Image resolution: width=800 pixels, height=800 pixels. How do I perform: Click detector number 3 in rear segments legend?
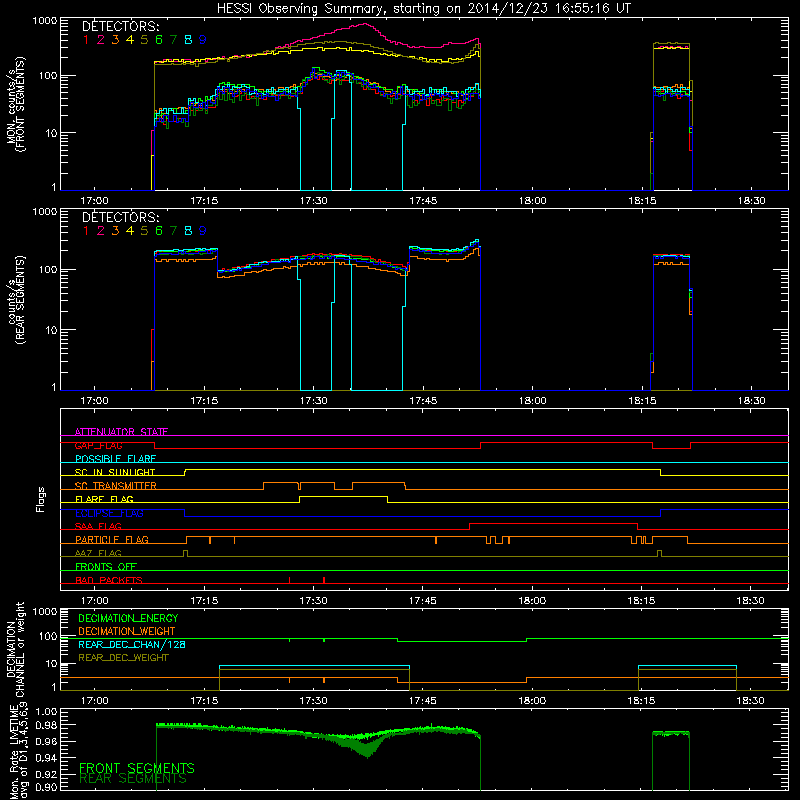pos(115,231)
